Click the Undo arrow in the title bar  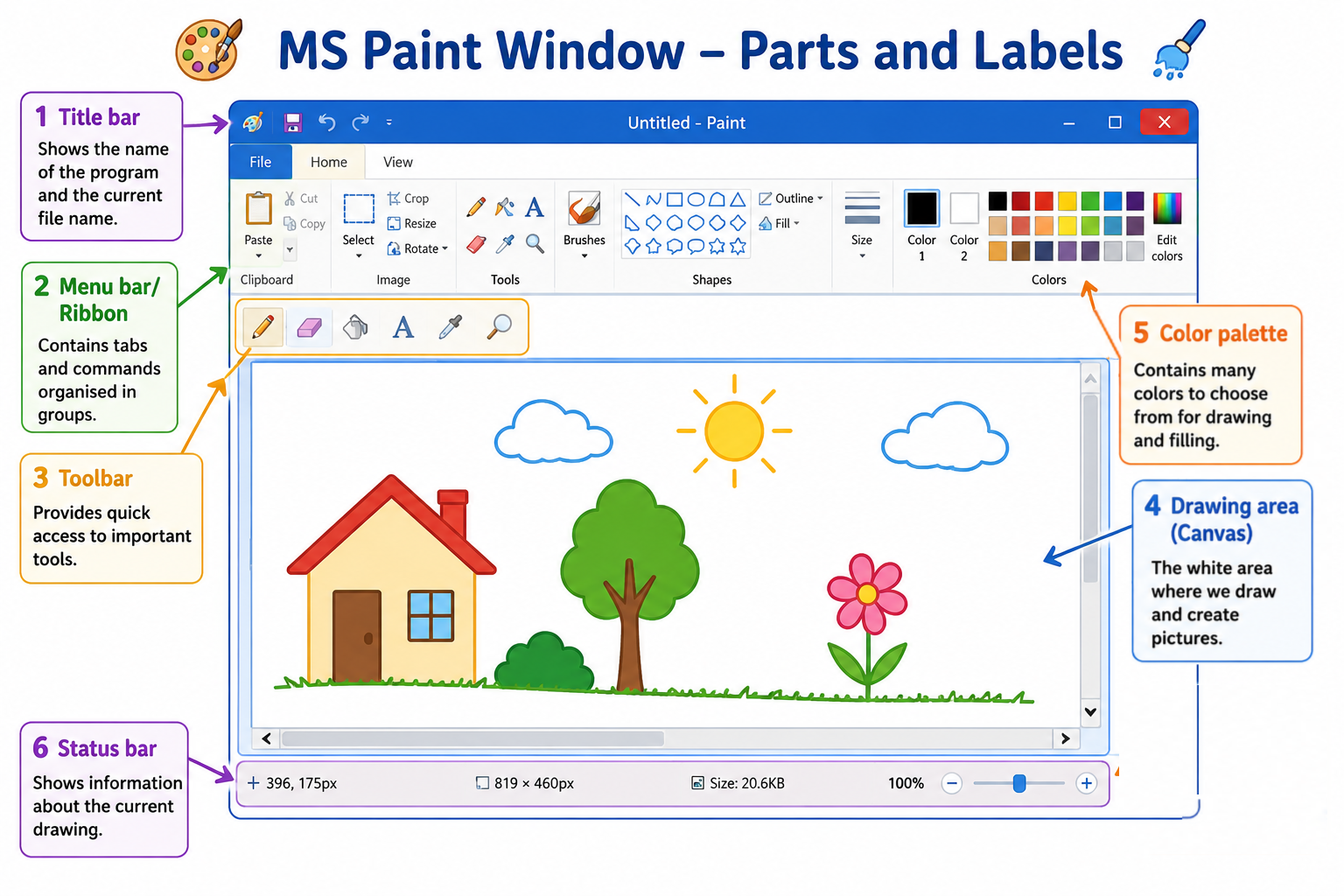click(x=326, y=122)
